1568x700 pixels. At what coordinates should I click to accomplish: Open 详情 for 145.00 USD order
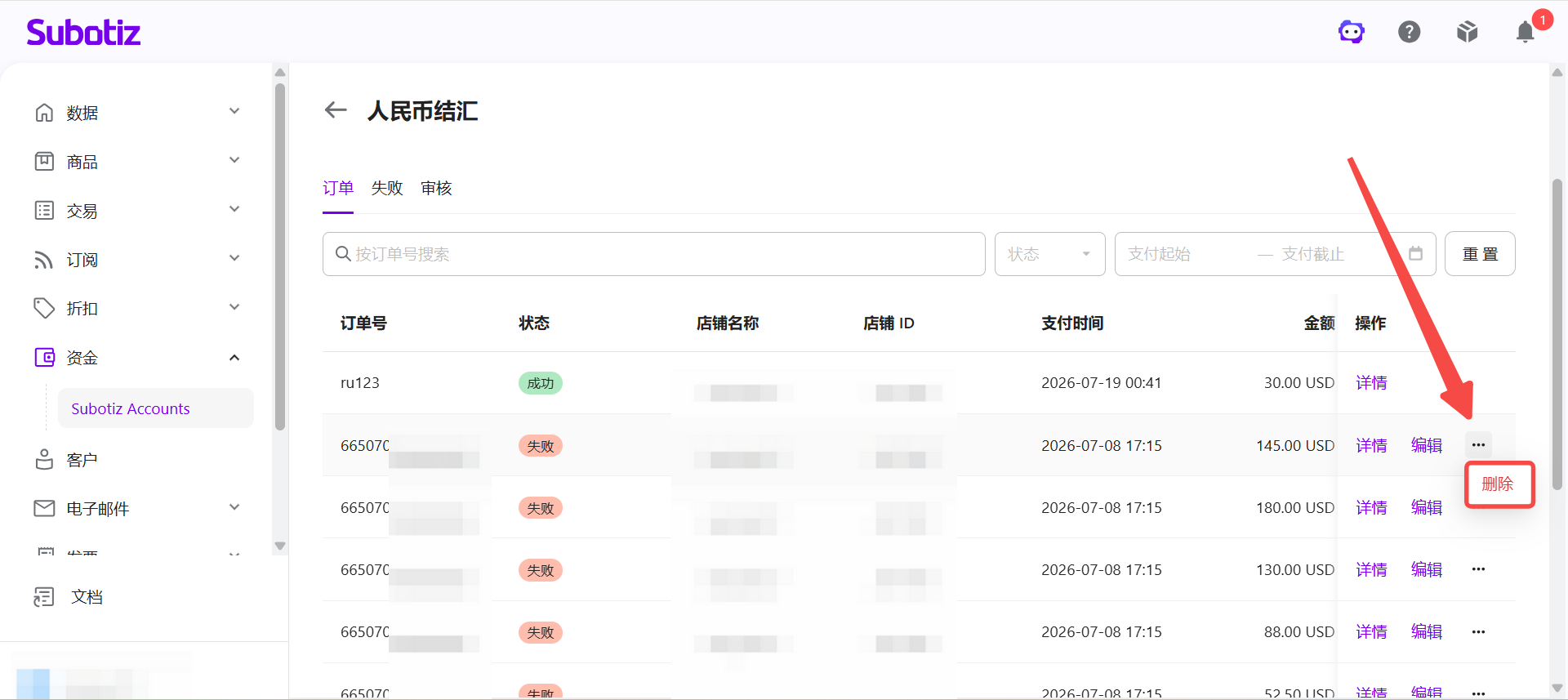point(1371,445)
